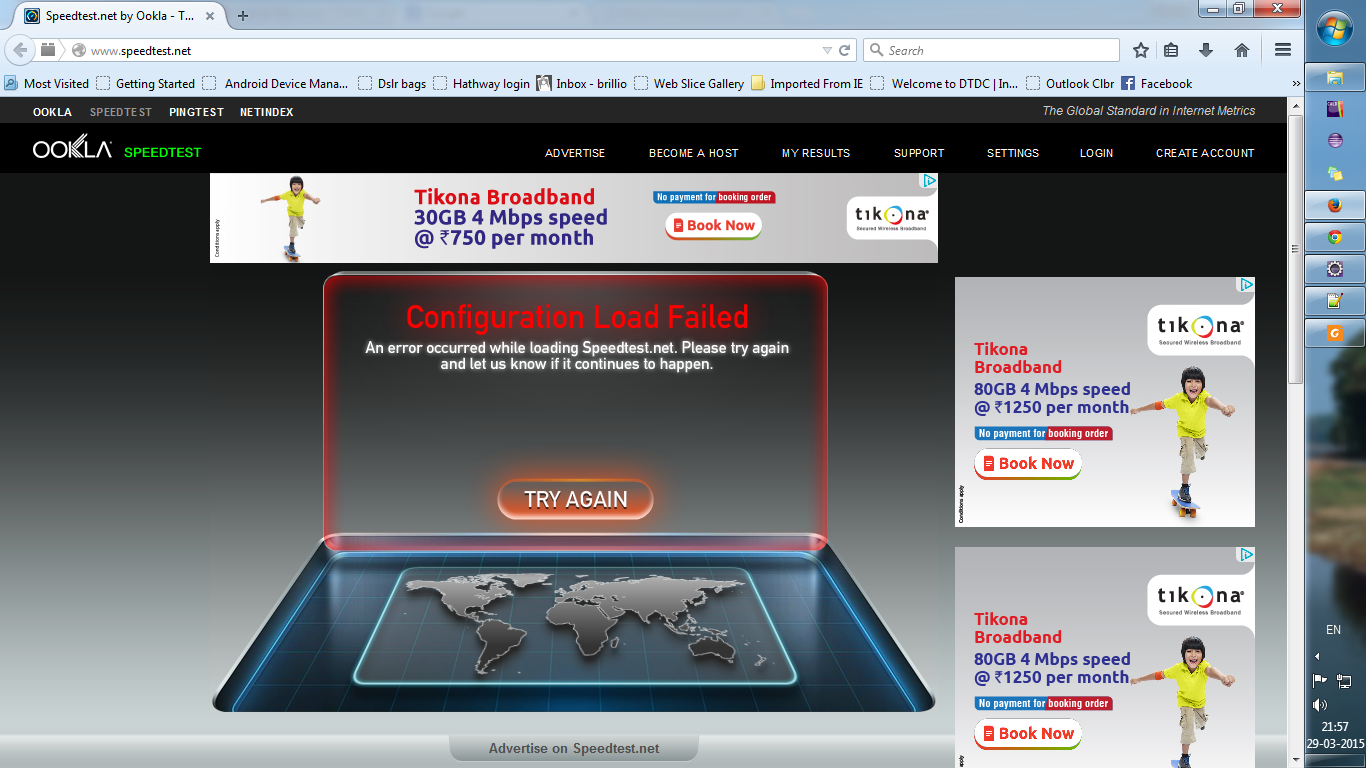
Task: Open the network connection tray icon
Action: [1344, 681]
